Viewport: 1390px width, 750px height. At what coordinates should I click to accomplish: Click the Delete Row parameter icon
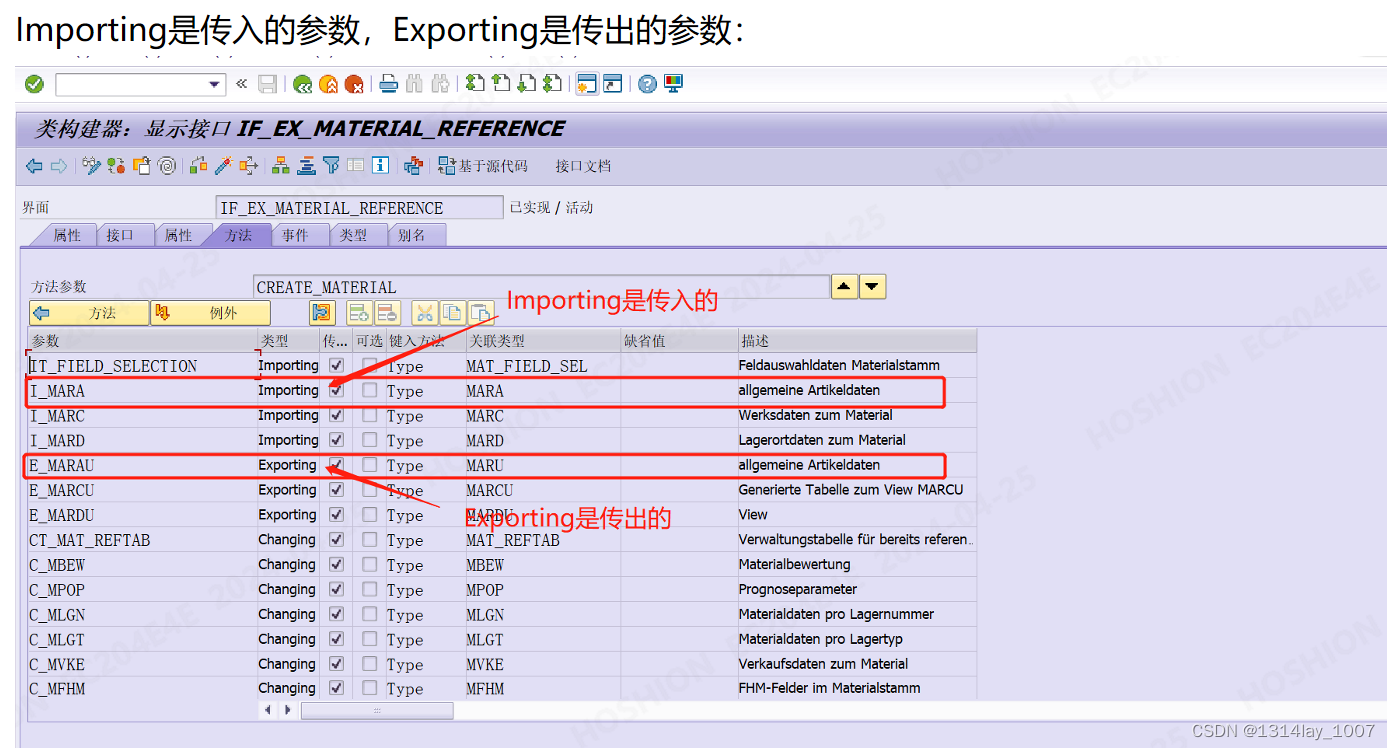[x=388, y=313]
